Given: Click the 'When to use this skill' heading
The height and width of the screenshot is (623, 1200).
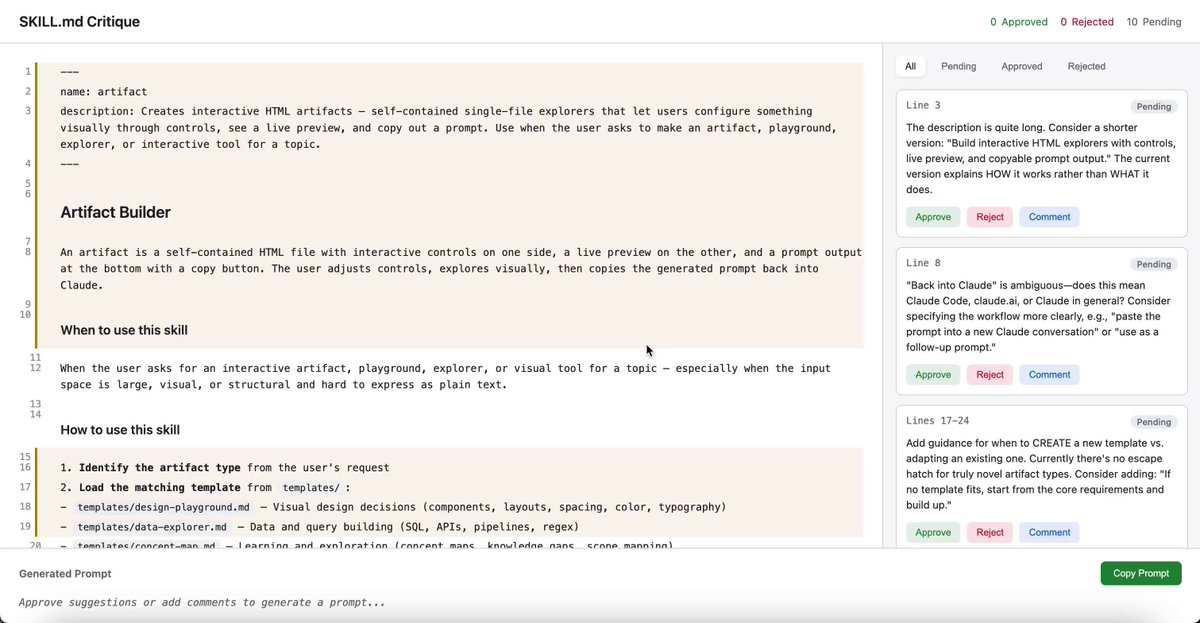Looking at the screenshot, I should (124, 330).
